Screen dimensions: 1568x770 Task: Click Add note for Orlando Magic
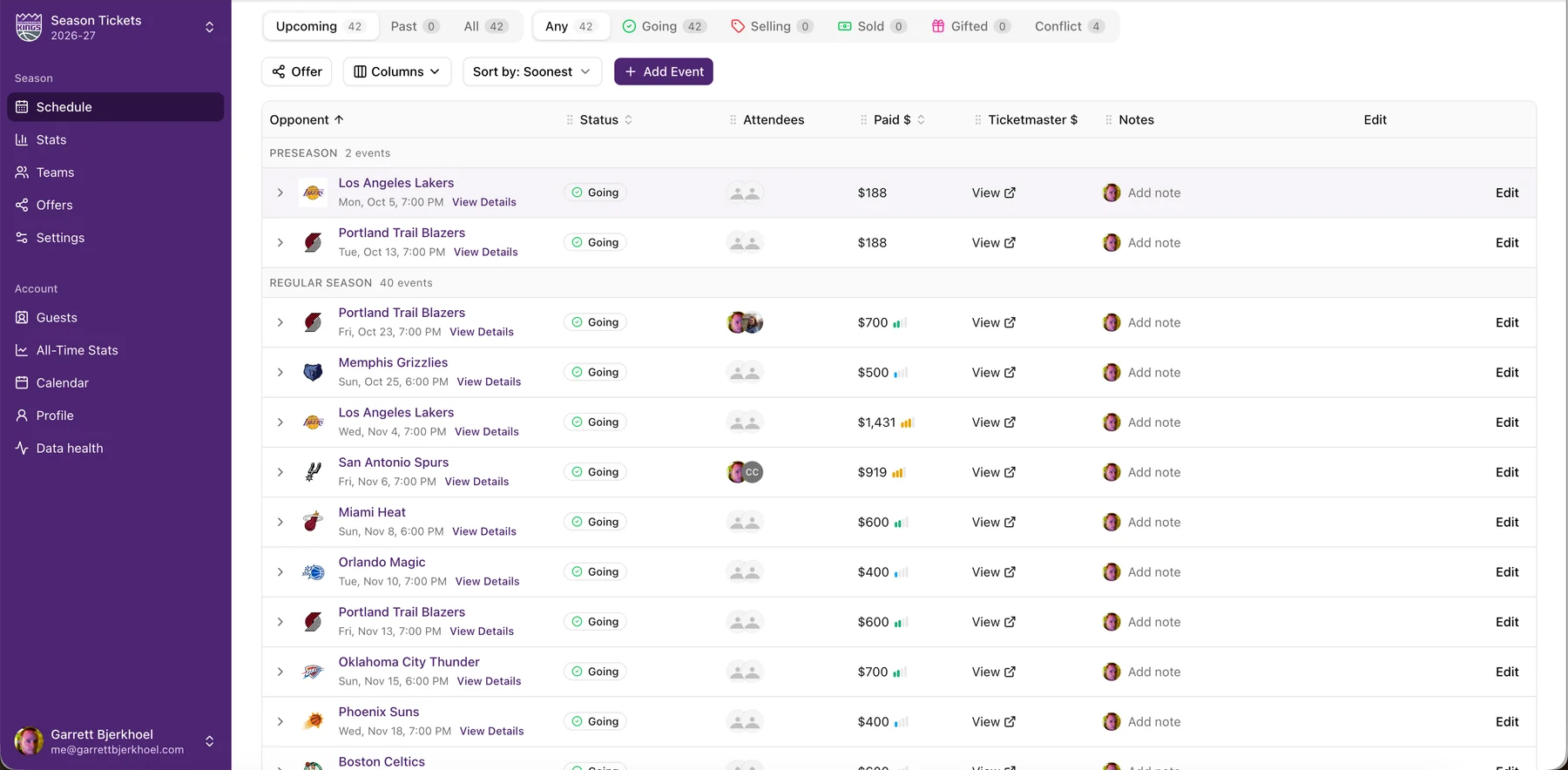click(1154, 572)
